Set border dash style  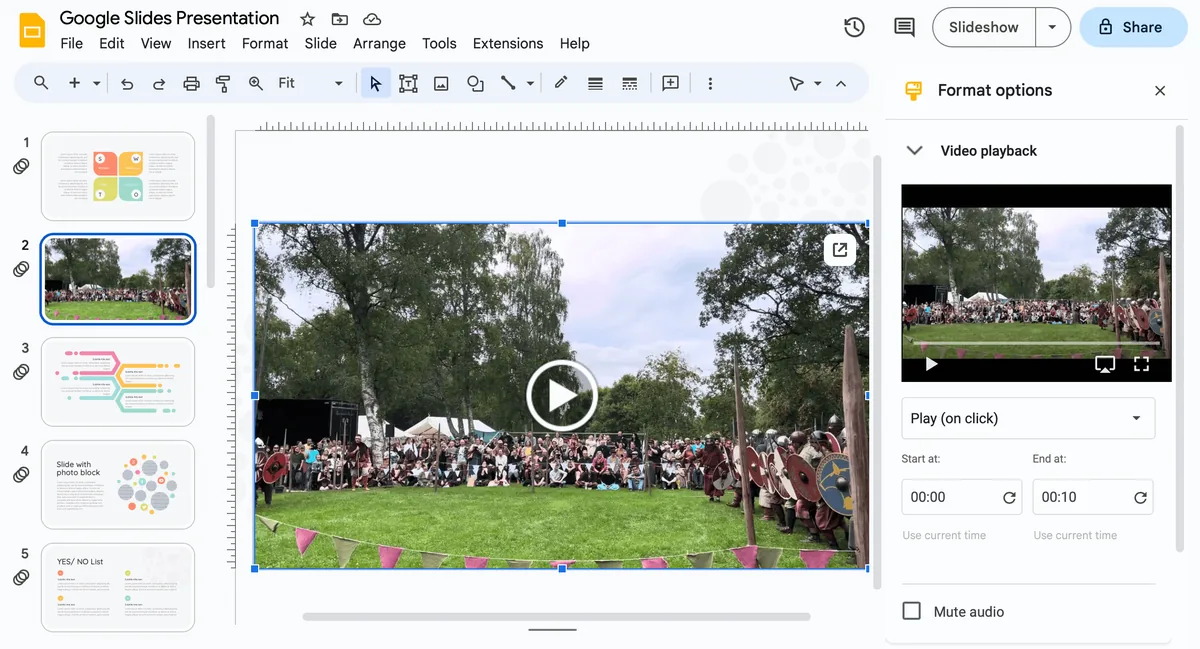click(x=629, y=83)
